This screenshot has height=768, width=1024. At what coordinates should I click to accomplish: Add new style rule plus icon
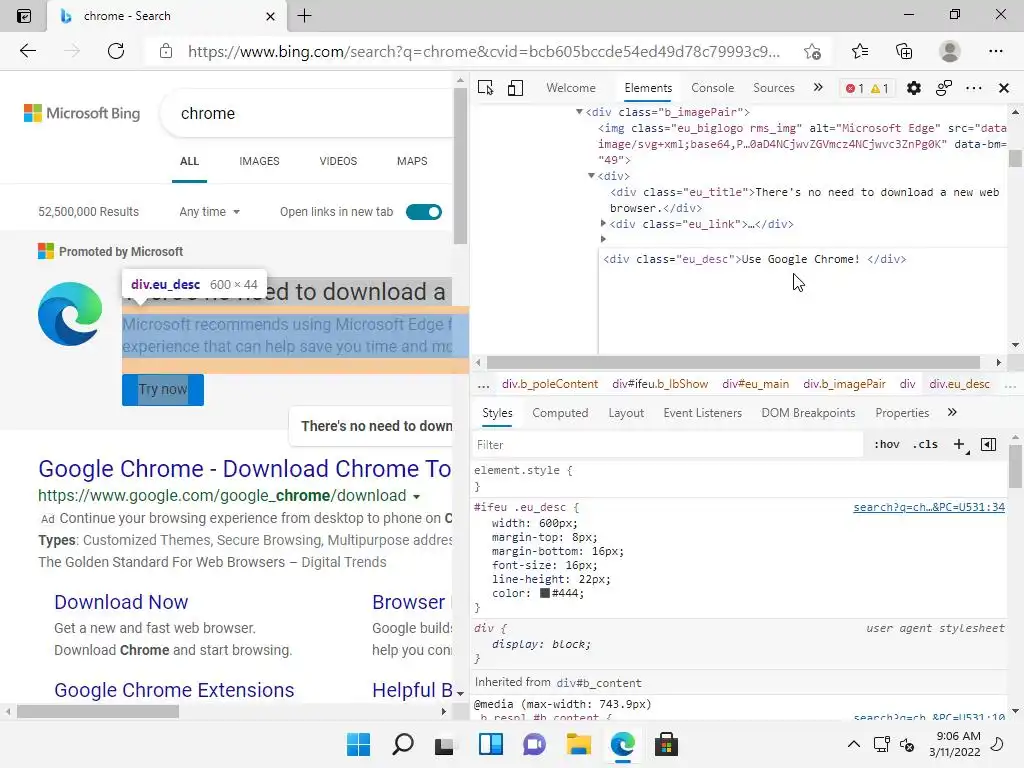[959, 445]
